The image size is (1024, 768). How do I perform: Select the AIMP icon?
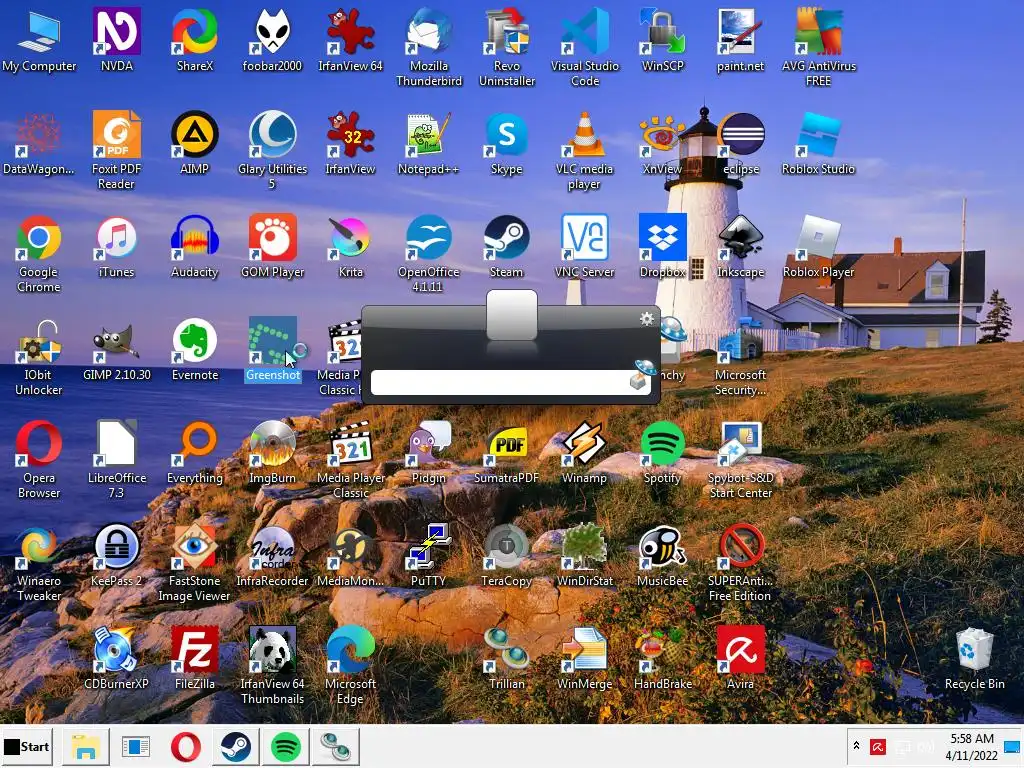(195, 142)
